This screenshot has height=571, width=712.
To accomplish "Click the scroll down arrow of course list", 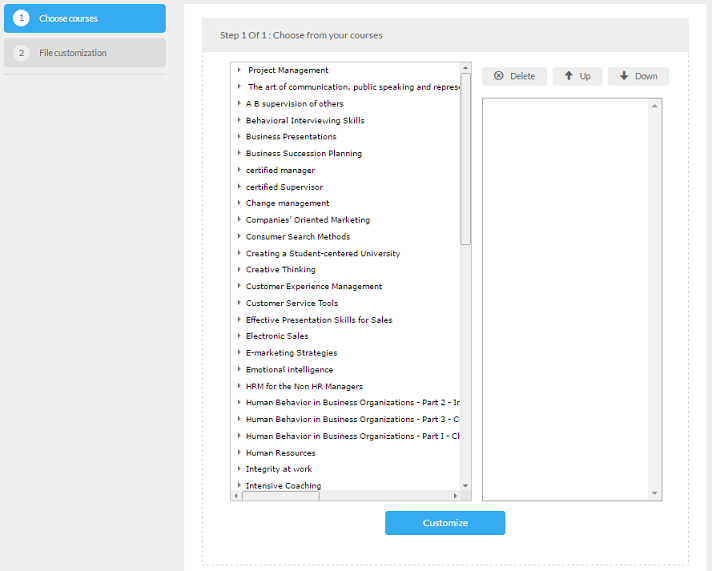I will (465, 485).
